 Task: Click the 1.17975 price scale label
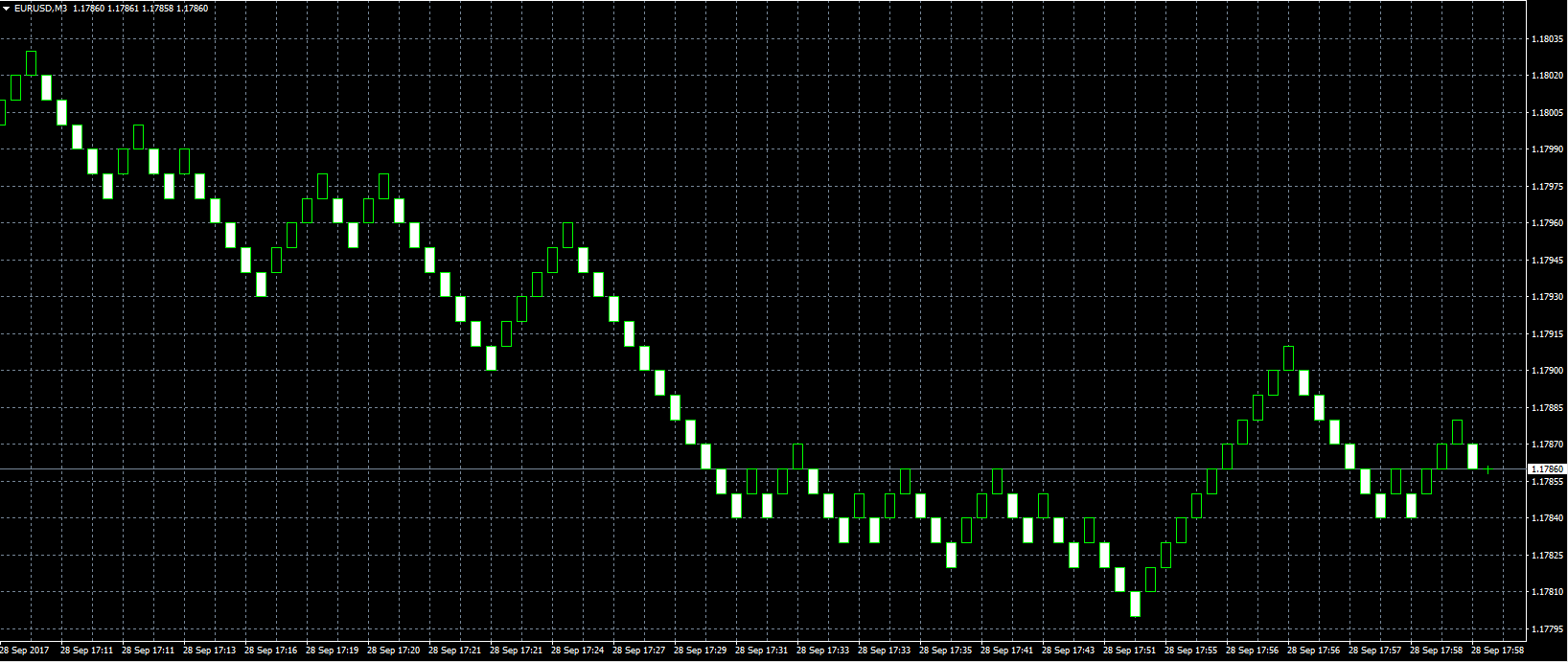tap(1548, 187)
